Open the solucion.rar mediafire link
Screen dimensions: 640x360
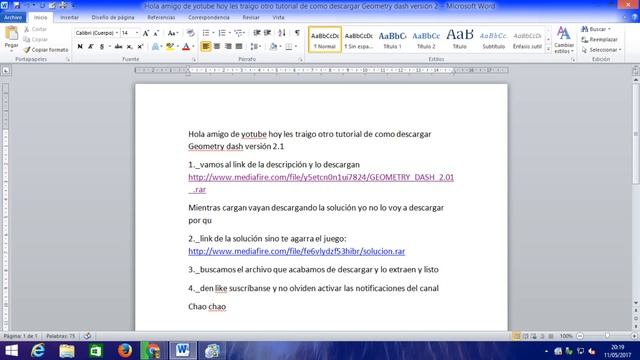tap(297, 251)
